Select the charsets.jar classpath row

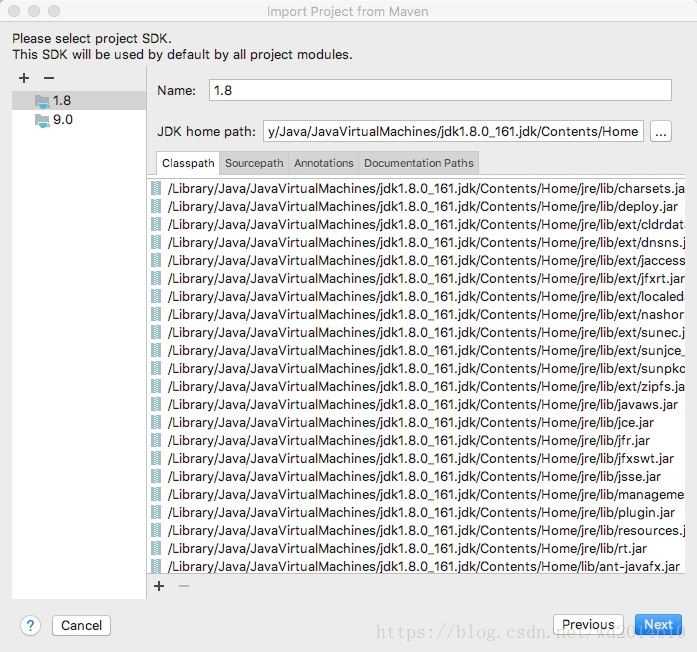416,188
